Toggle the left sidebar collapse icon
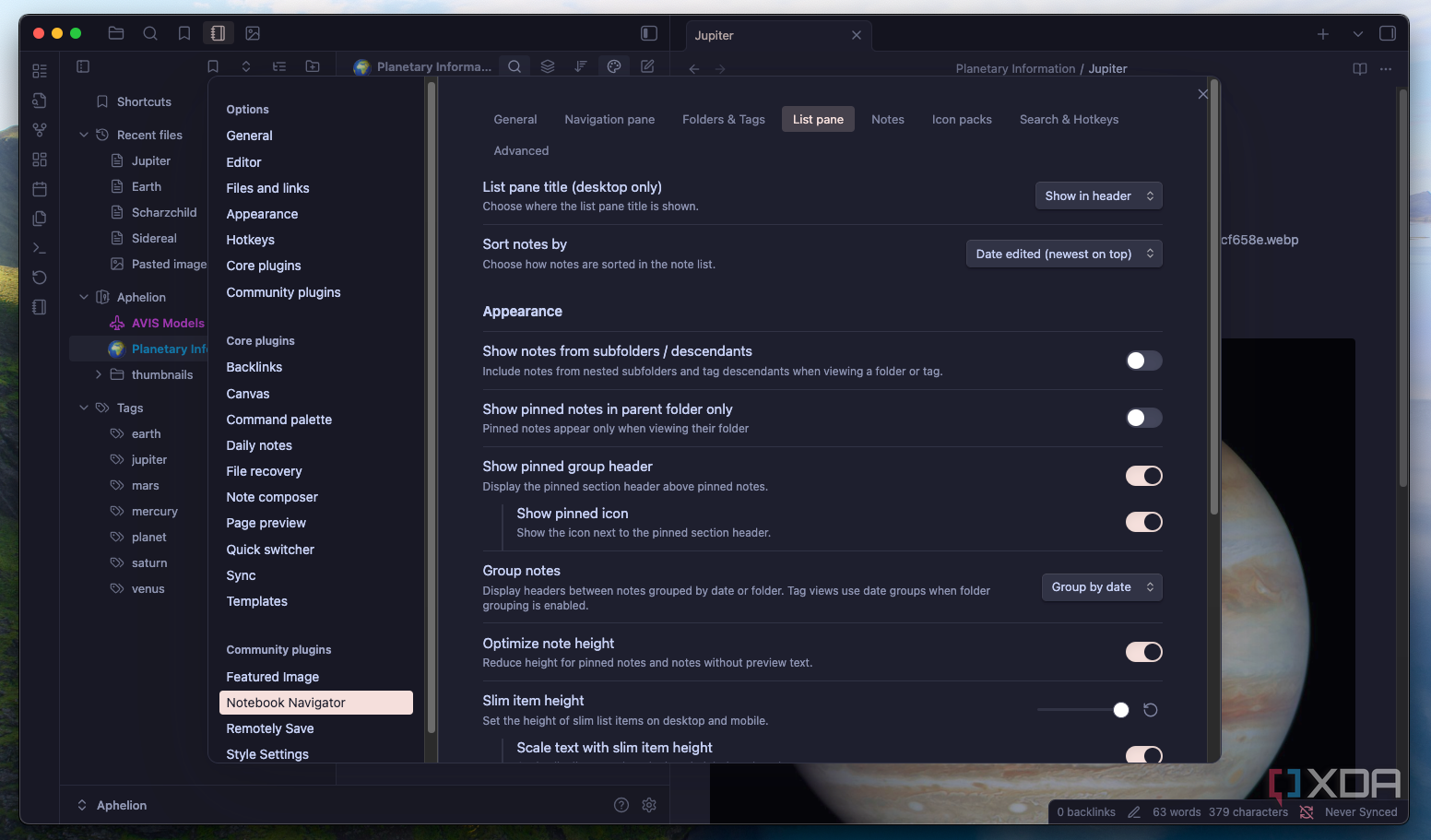This screenshot has width=1431, height=840. [649, 33]
